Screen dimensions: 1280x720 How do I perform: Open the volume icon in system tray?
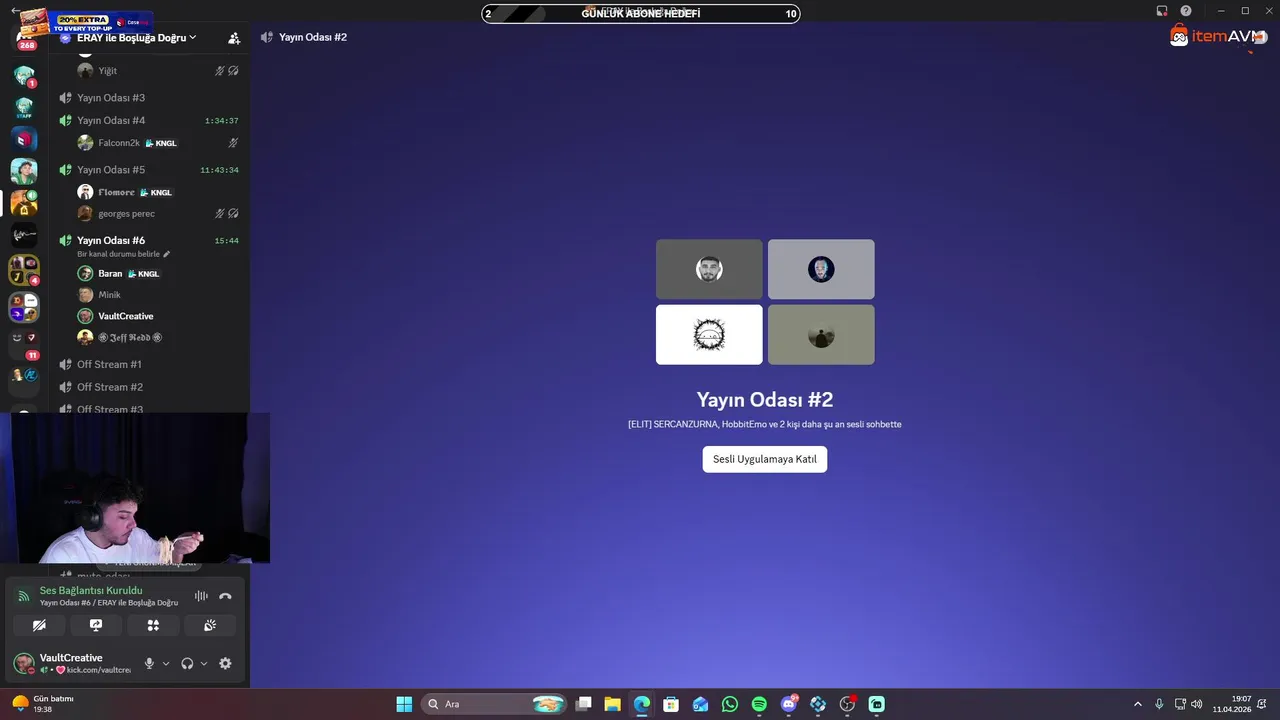[x=1197, y=704]
